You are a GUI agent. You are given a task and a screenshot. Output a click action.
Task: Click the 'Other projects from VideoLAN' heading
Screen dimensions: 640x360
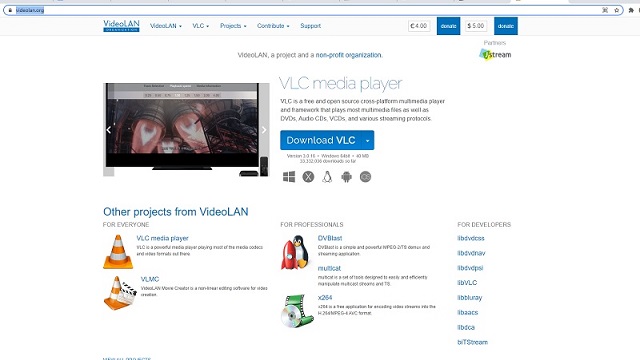[x=176, y=211]
